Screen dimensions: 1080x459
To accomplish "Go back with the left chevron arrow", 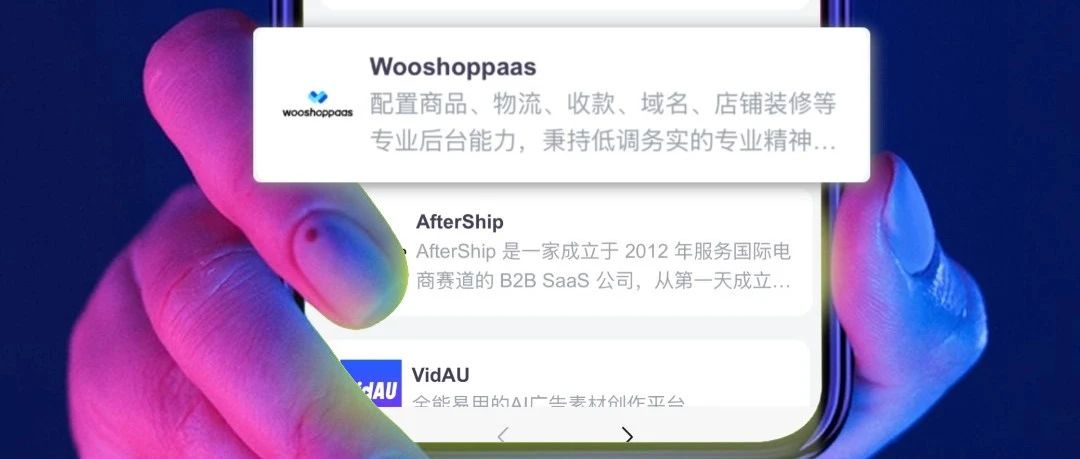I will point(502,436).
